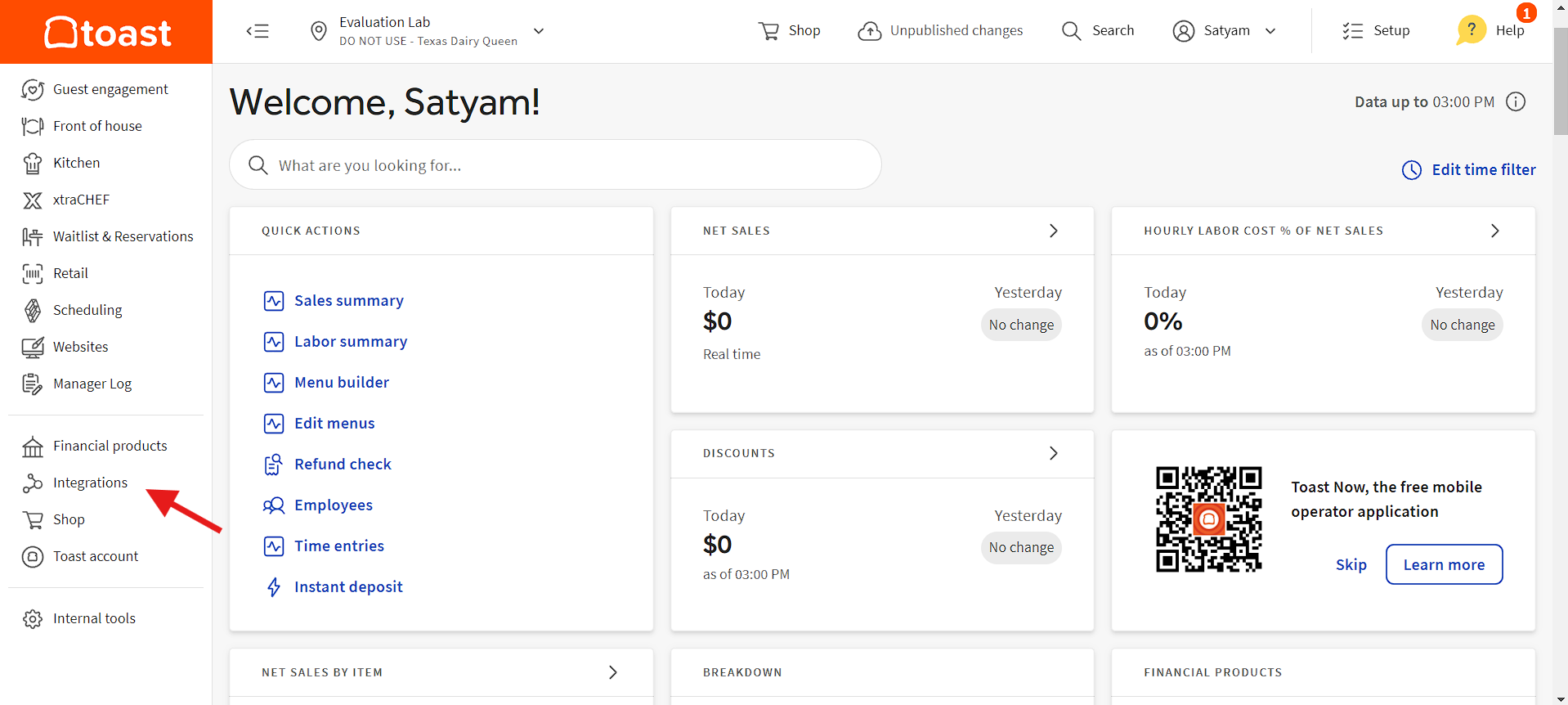Click the page vertical scrollbar
Viewport: 1568px width, 705px height.
(1561, 82)
